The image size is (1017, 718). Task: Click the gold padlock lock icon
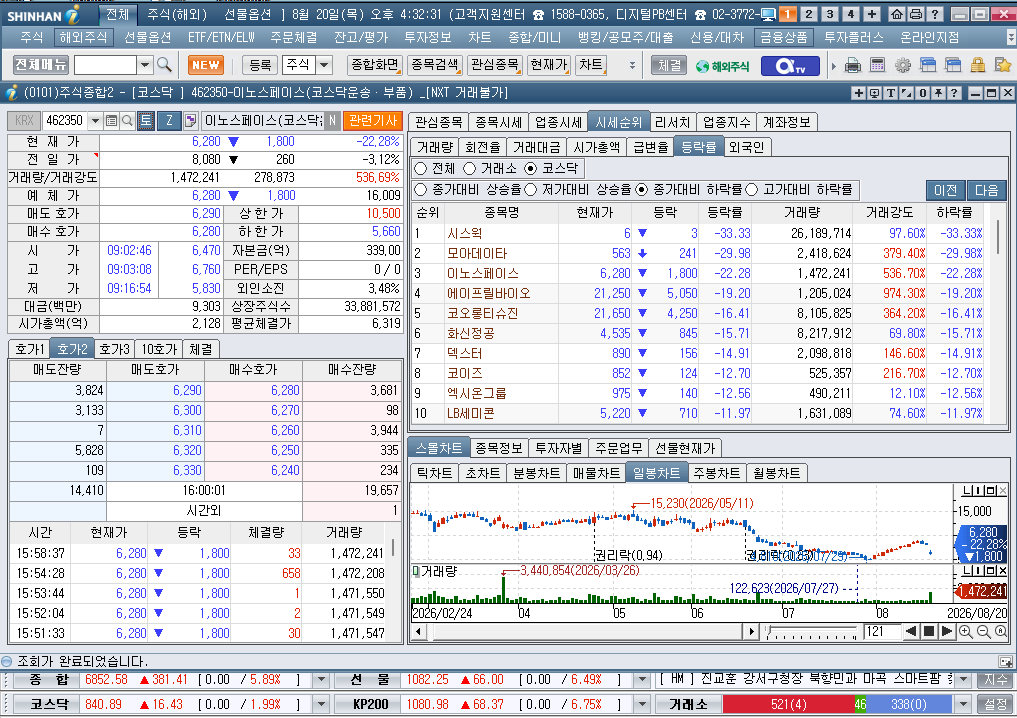(977, 65)
